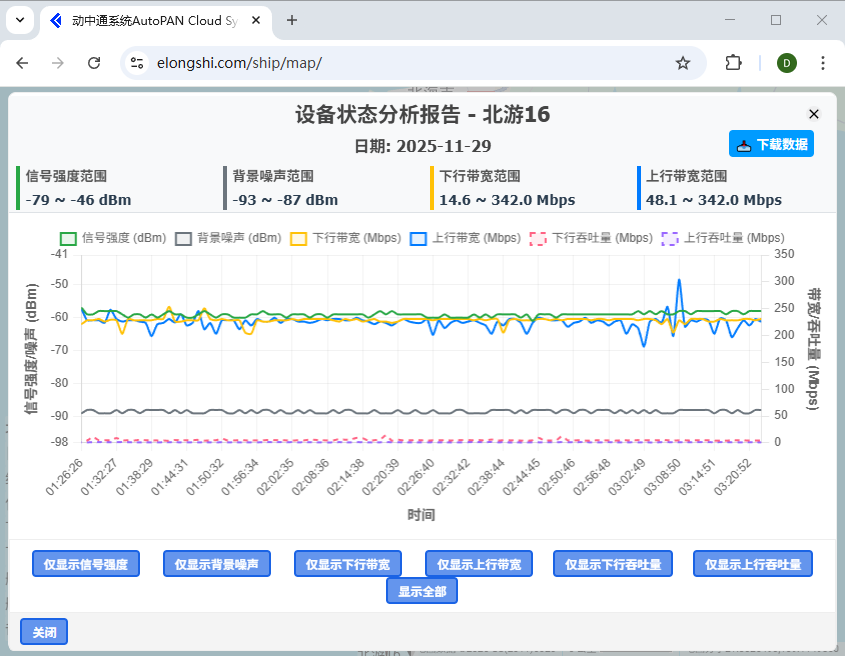The height and width of the screenshot is (656, 845).
Task: Bookmark the page with the star icon
Action: 684,62
